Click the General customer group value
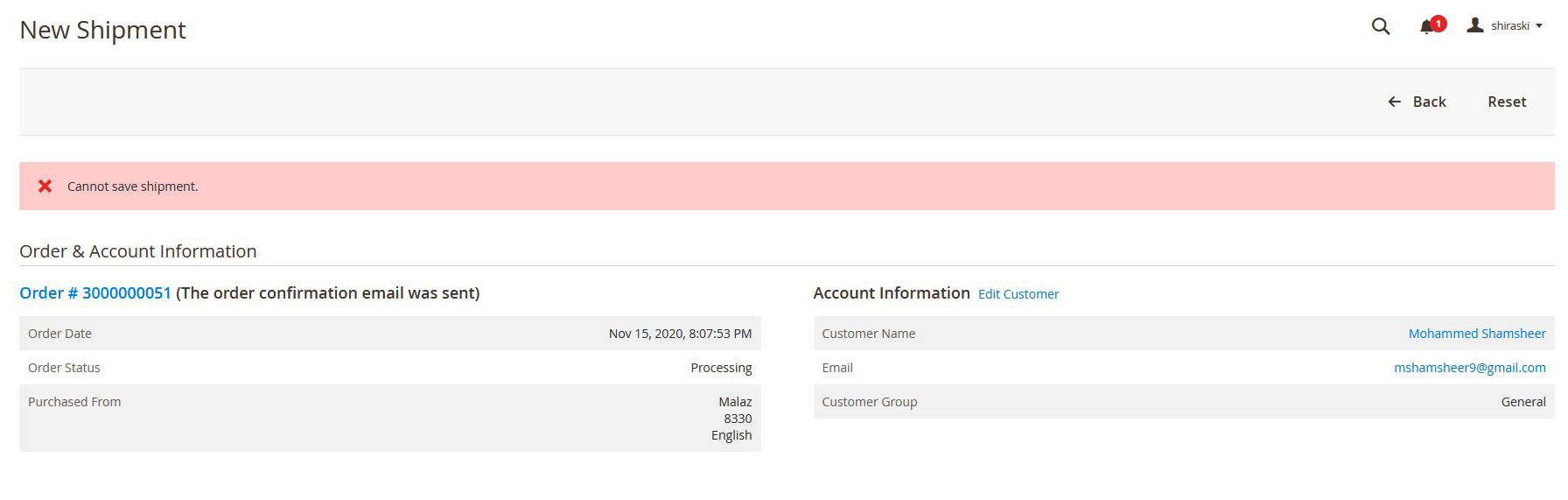The width and height of the screenshot is (1568, 500). [1522, 402]
